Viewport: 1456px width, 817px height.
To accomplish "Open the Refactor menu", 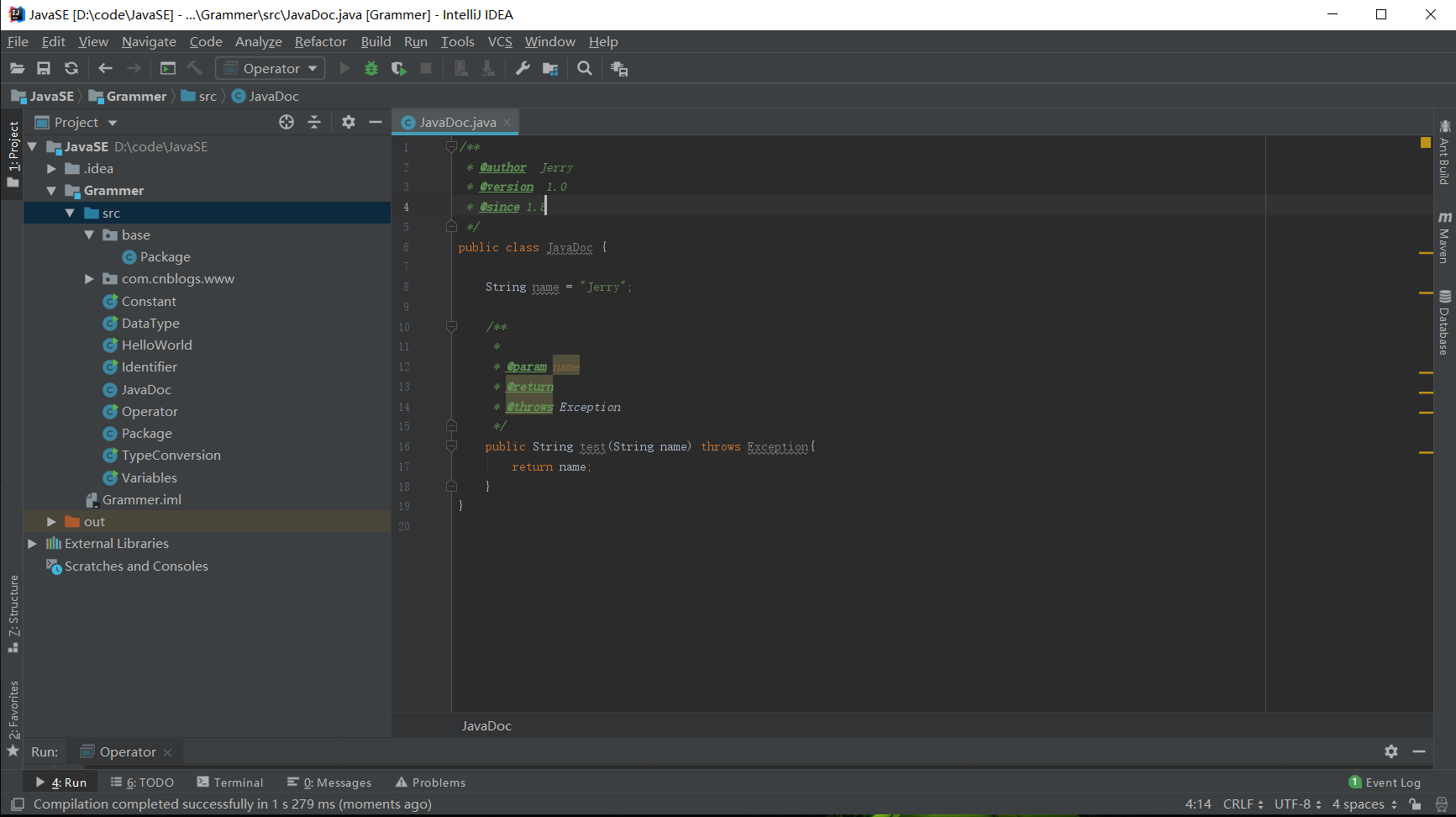I will 320,42.
